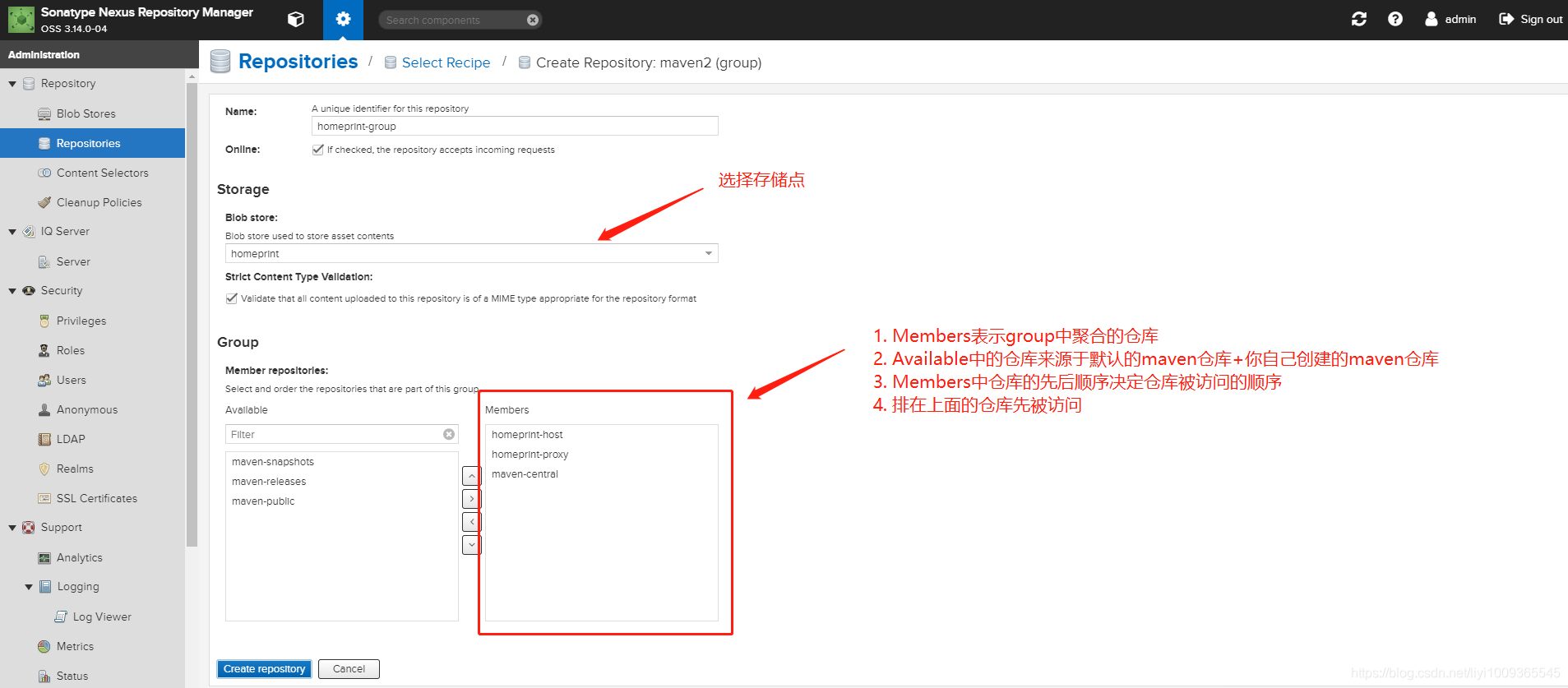Click the SSL Certificates icon
The height and width of the screenshot is (688, 1568).
(x=44, y=498)
